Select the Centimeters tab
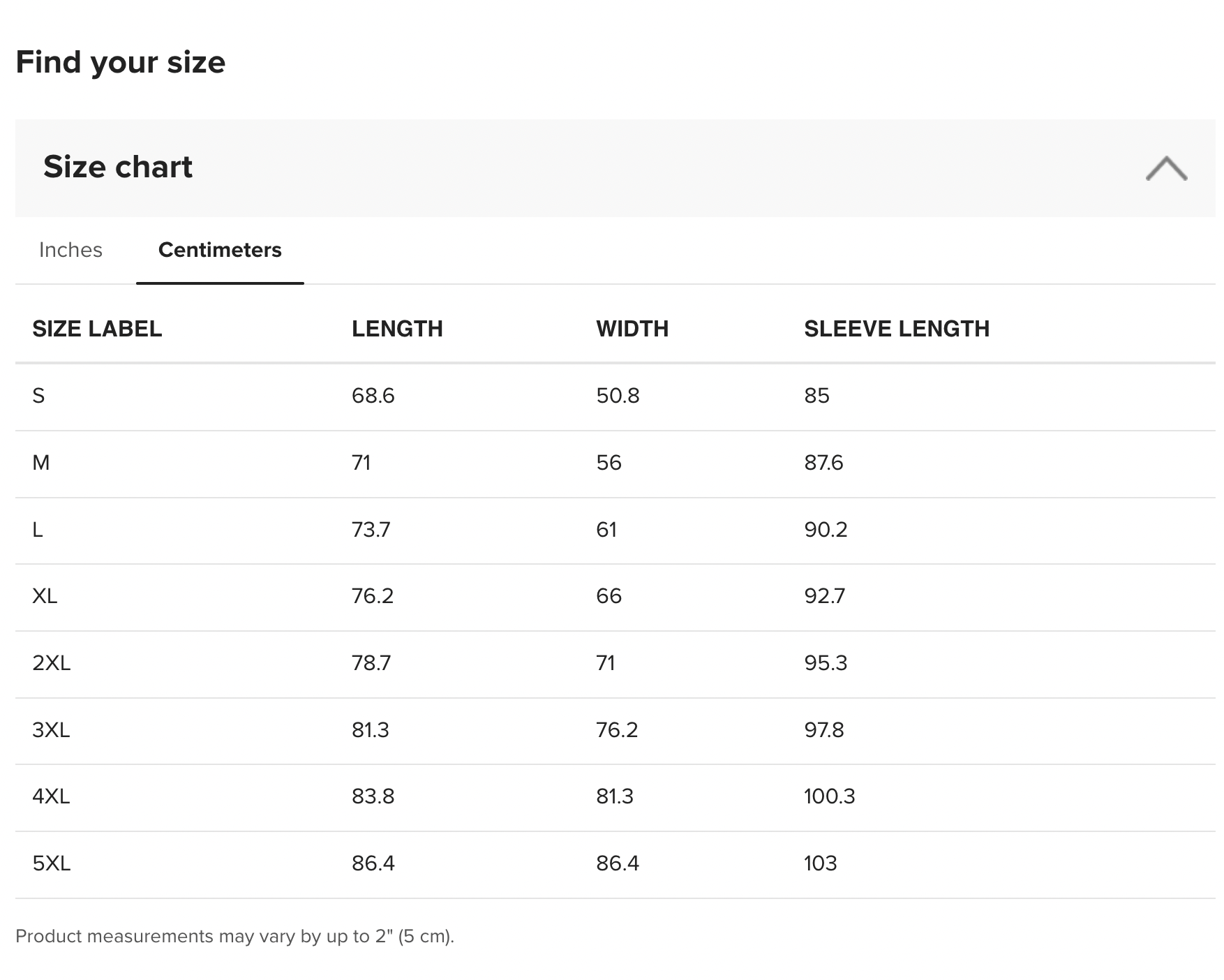Screen dimensions: 1224x980 click(x=220, y=250)
